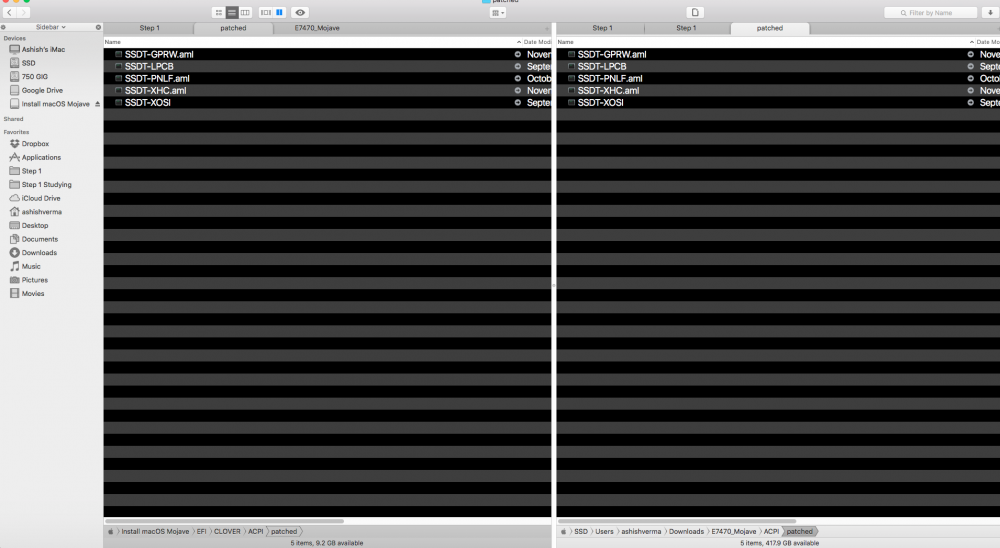Switch to E7470_Mojave tab in left pane
Image resolution: width=1000 pixels, height=548 pixels.
(x=317, y=28)
